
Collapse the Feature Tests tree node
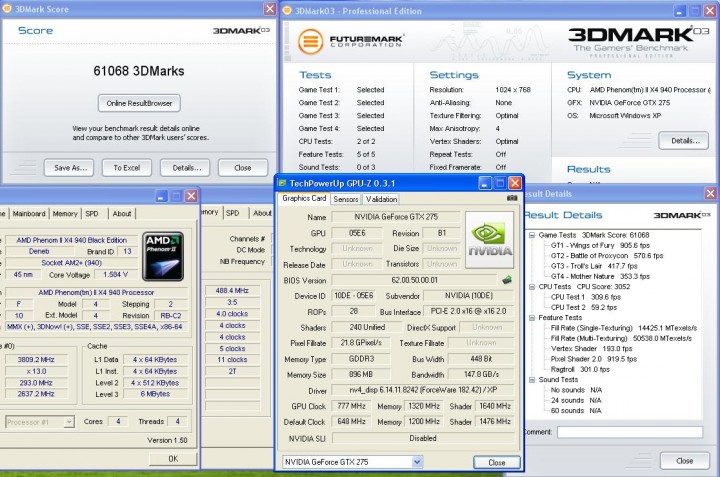point(532,318)
